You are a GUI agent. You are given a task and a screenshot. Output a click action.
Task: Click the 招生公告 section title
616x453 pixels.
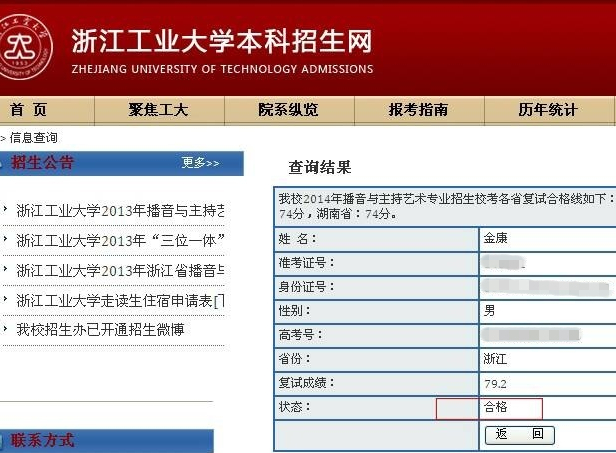click(42, 163)
